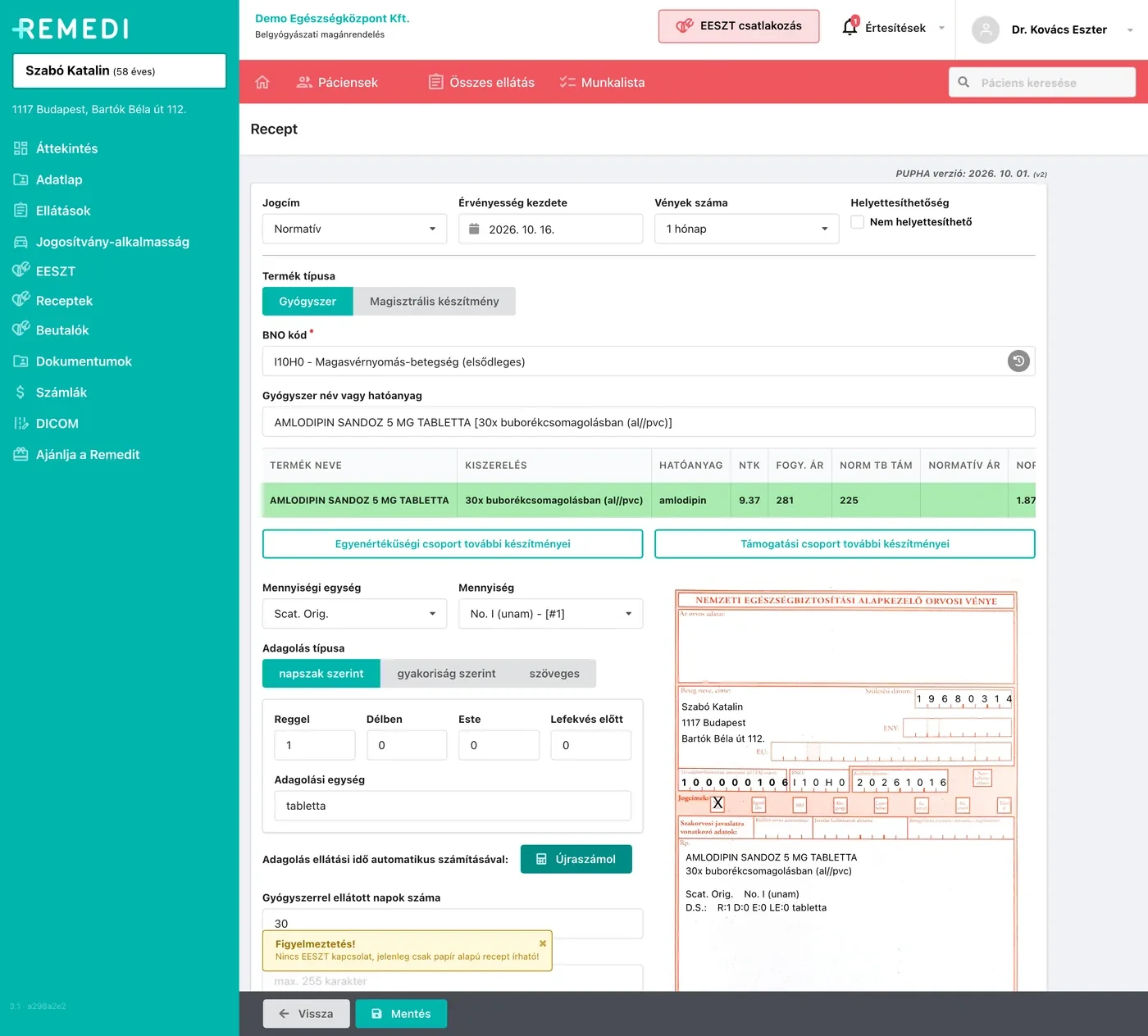Click the Szabó Katalin patient name box
The image size is (1148, 1036).
tap(120, 70)
